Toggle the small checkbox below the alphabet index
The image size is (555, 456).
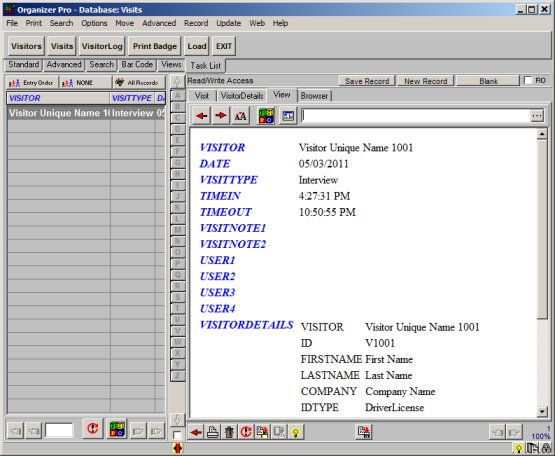click(x=177, y=435)
